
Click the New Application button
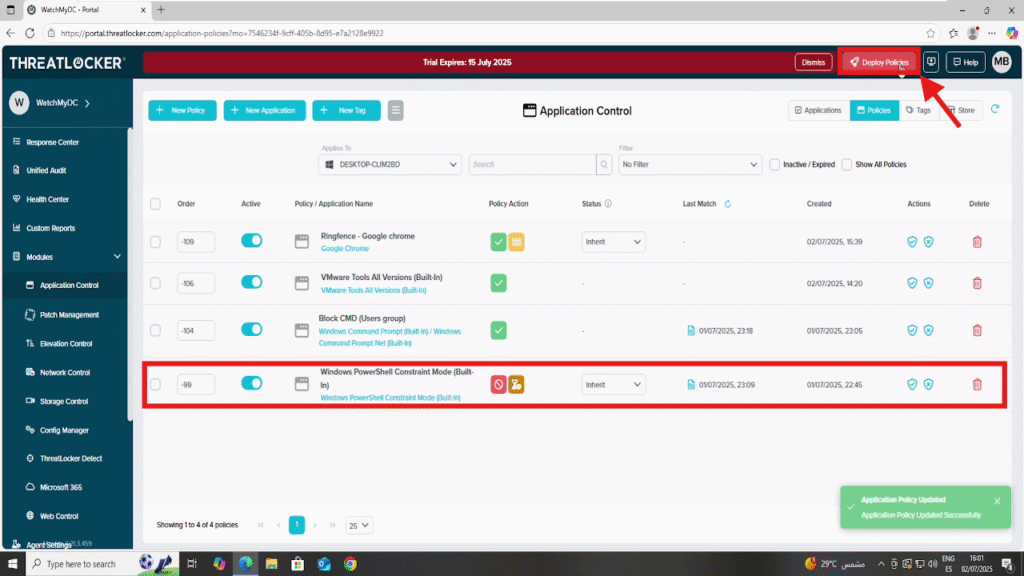click(264, 110)
